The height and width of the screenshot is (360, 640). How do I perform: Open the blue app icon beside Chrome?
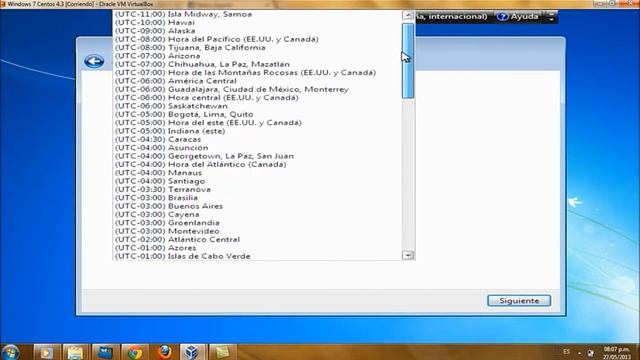pyautogui.click(x=105, y=352)
